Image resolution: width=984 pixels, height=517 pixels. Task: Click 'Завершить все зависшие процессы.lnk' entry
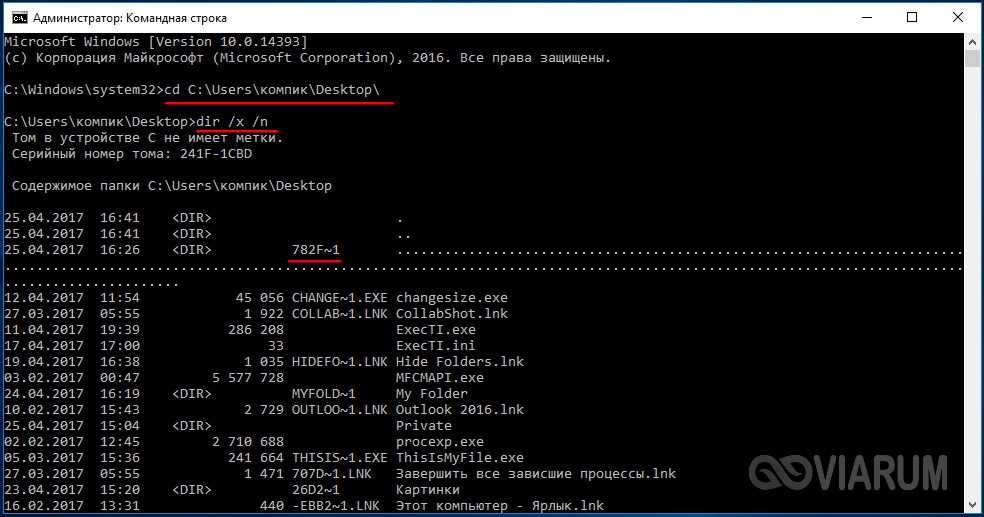pos(536,474)
